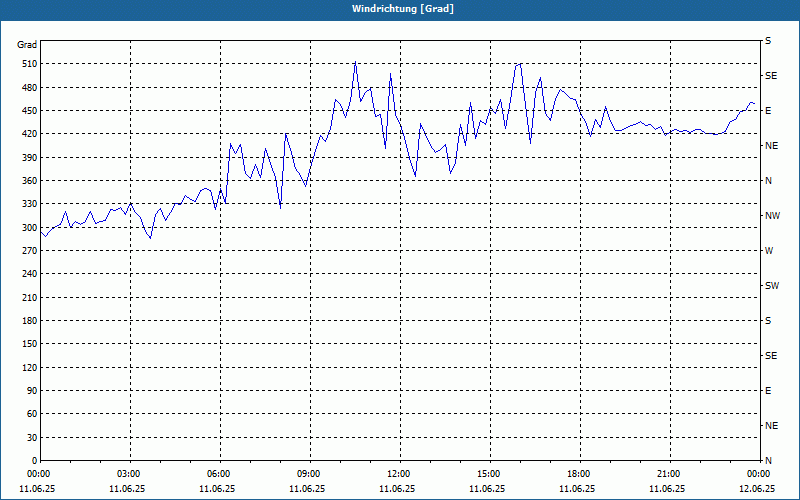The width and height of the screenshot is (800, 500).
Task: Pick the 15:00 time label on the x-axis
Action: pyautogui.click(x=489, y=474)
